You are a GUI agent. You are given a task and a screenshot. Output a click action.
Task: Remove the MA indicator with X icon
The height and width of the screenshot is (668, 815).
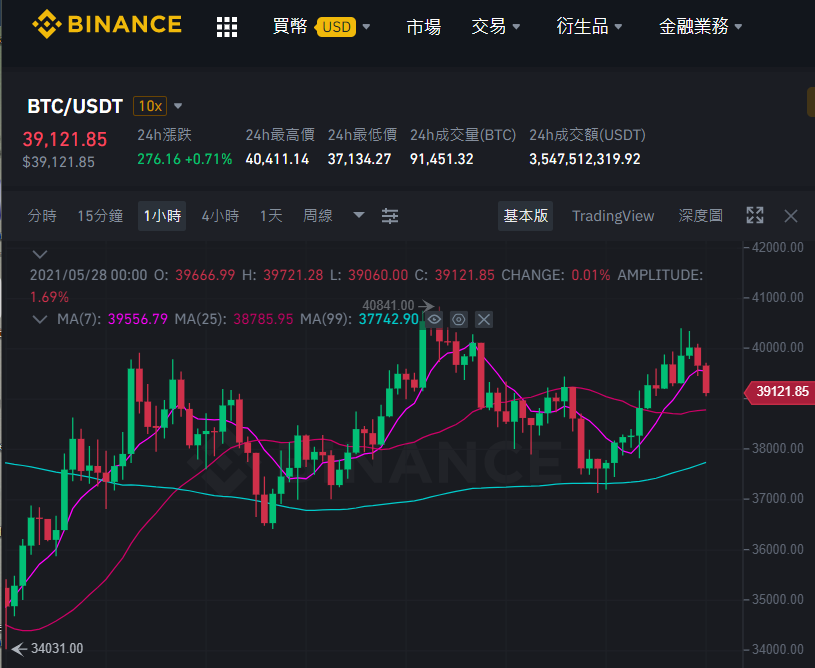coord(483,319)
